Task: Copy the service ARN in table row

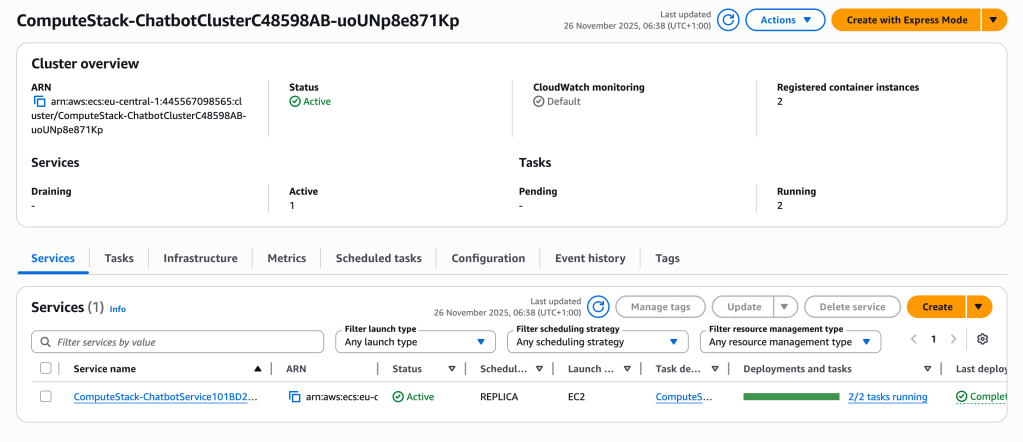Action: [x=295, y=397]
